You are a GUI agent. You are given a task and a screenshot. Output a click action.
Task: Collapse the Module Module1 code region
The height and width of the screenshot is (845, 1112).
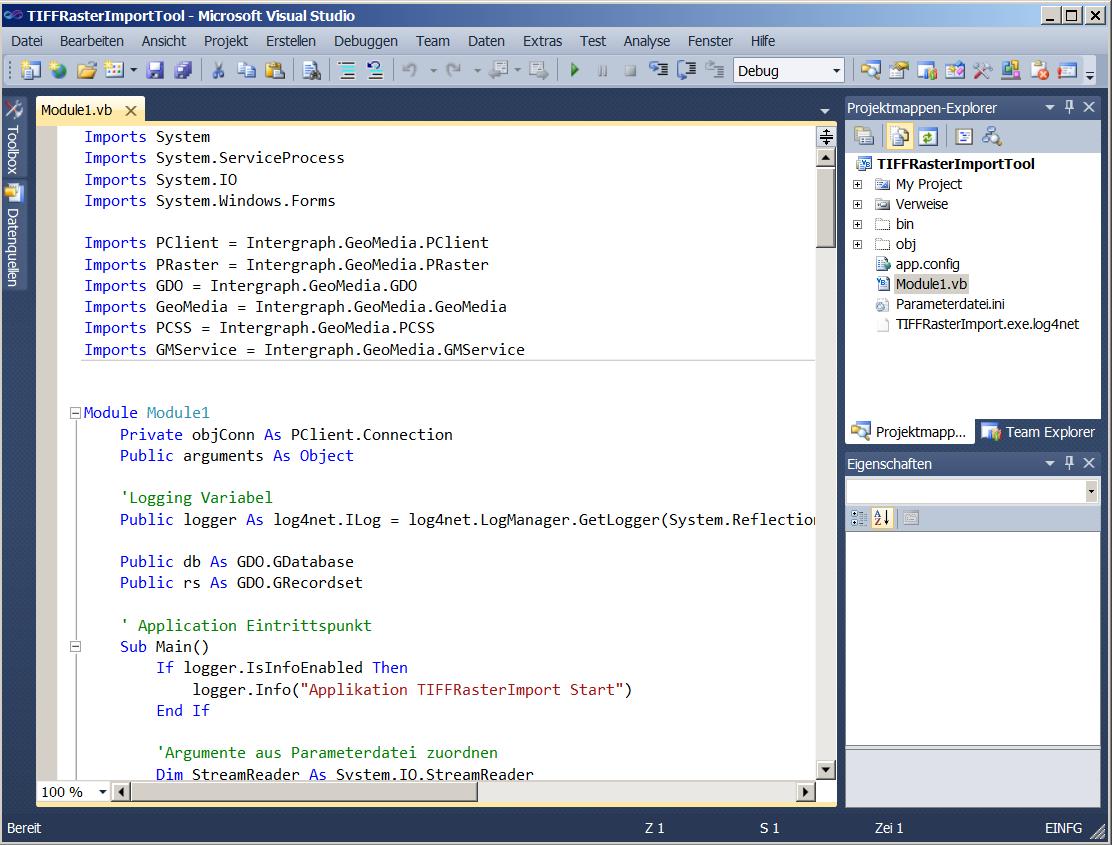[x=75, y=413]
